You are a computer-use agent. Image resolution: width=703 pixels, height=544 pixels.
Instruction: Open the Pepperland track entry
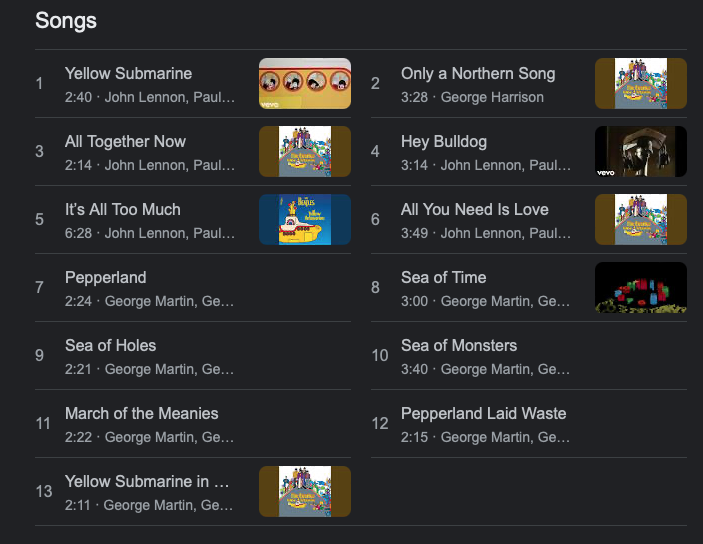[x=193, y=287]
